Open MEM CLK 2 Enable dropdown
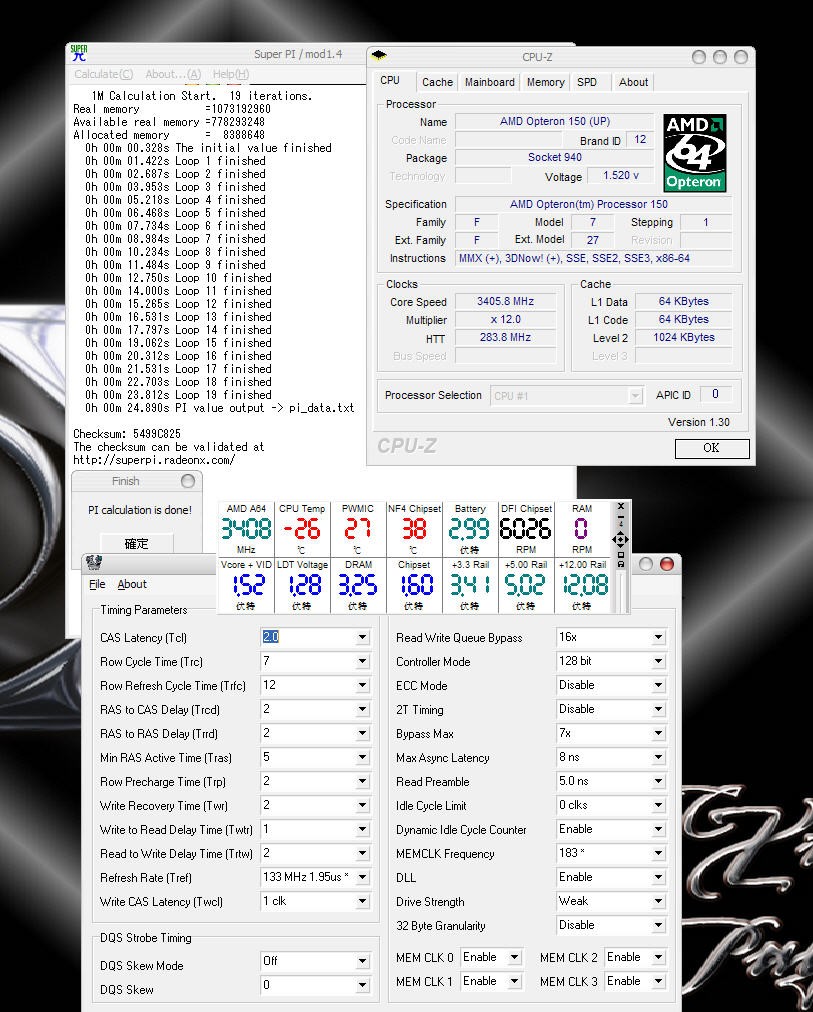The image size is (813, 1012). pos(658,957)
